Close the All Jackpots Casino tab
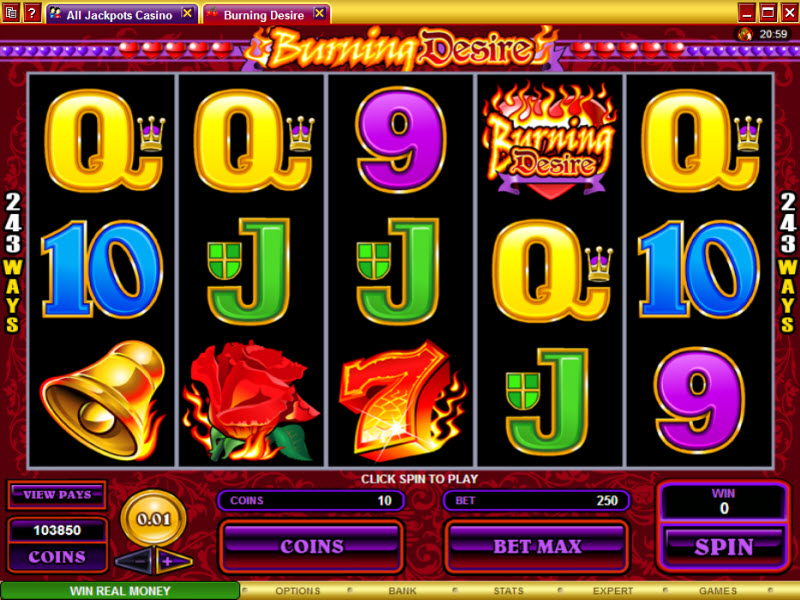Screen dimensions: 800x600 pos(187,13)
